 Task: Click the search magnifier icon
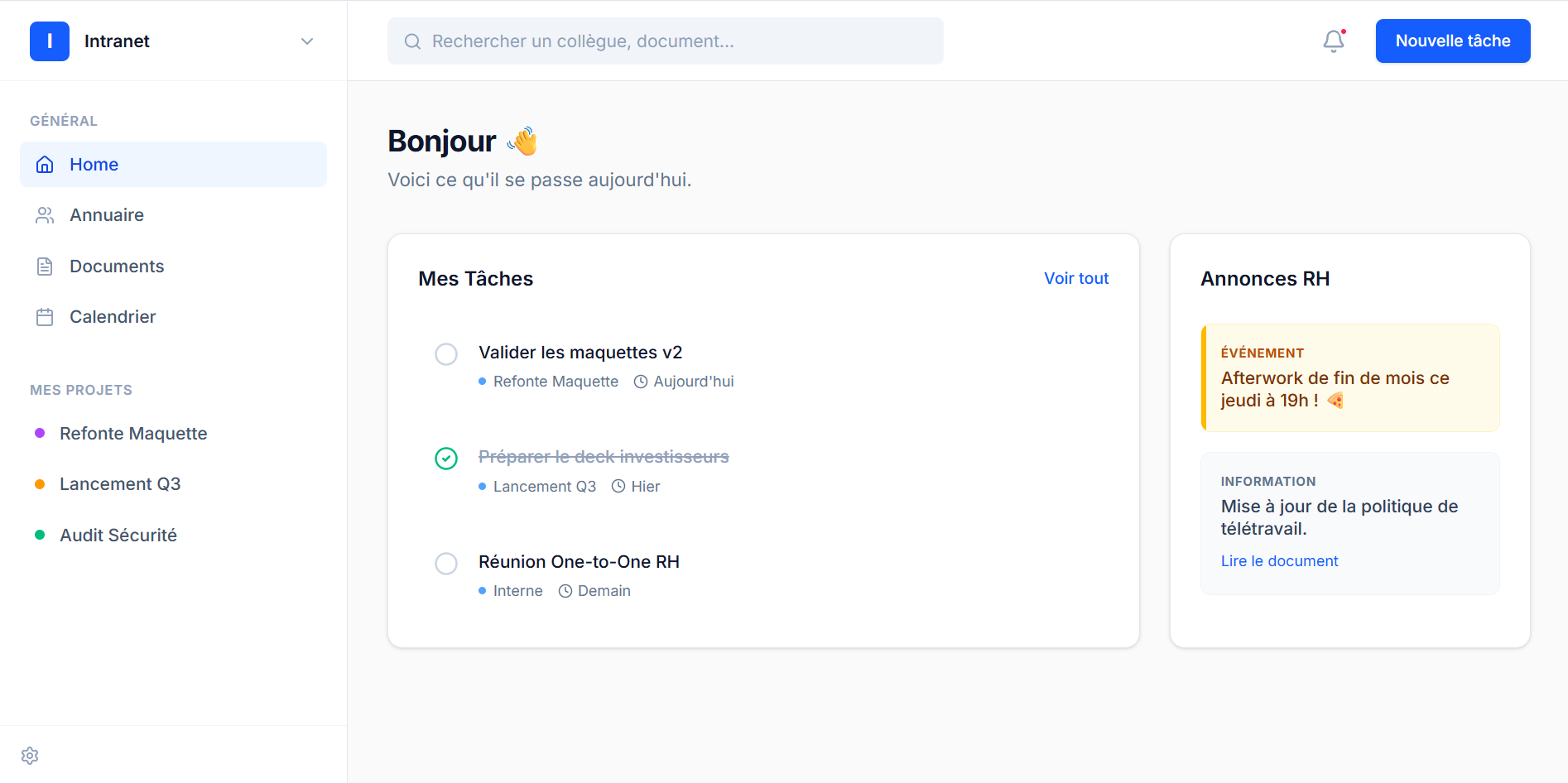click(x=412, y=41)
